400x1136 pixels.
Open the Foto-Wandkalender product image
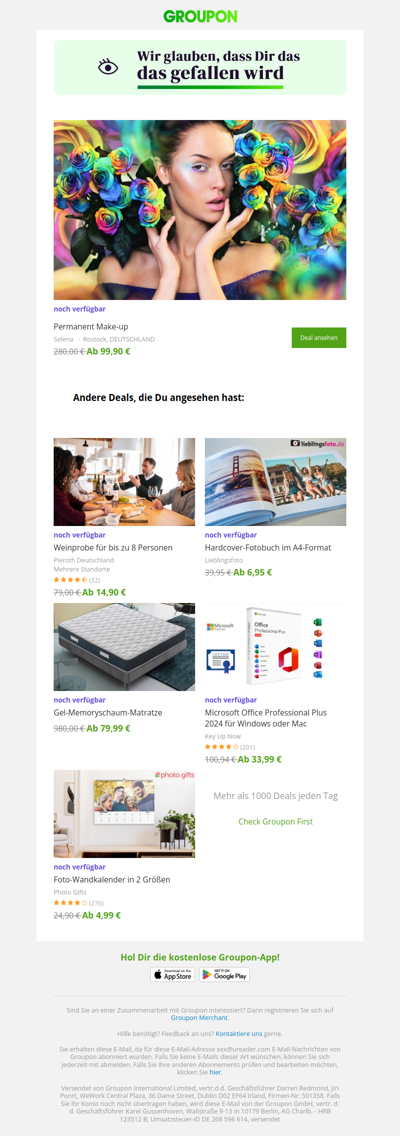point(124,814)
